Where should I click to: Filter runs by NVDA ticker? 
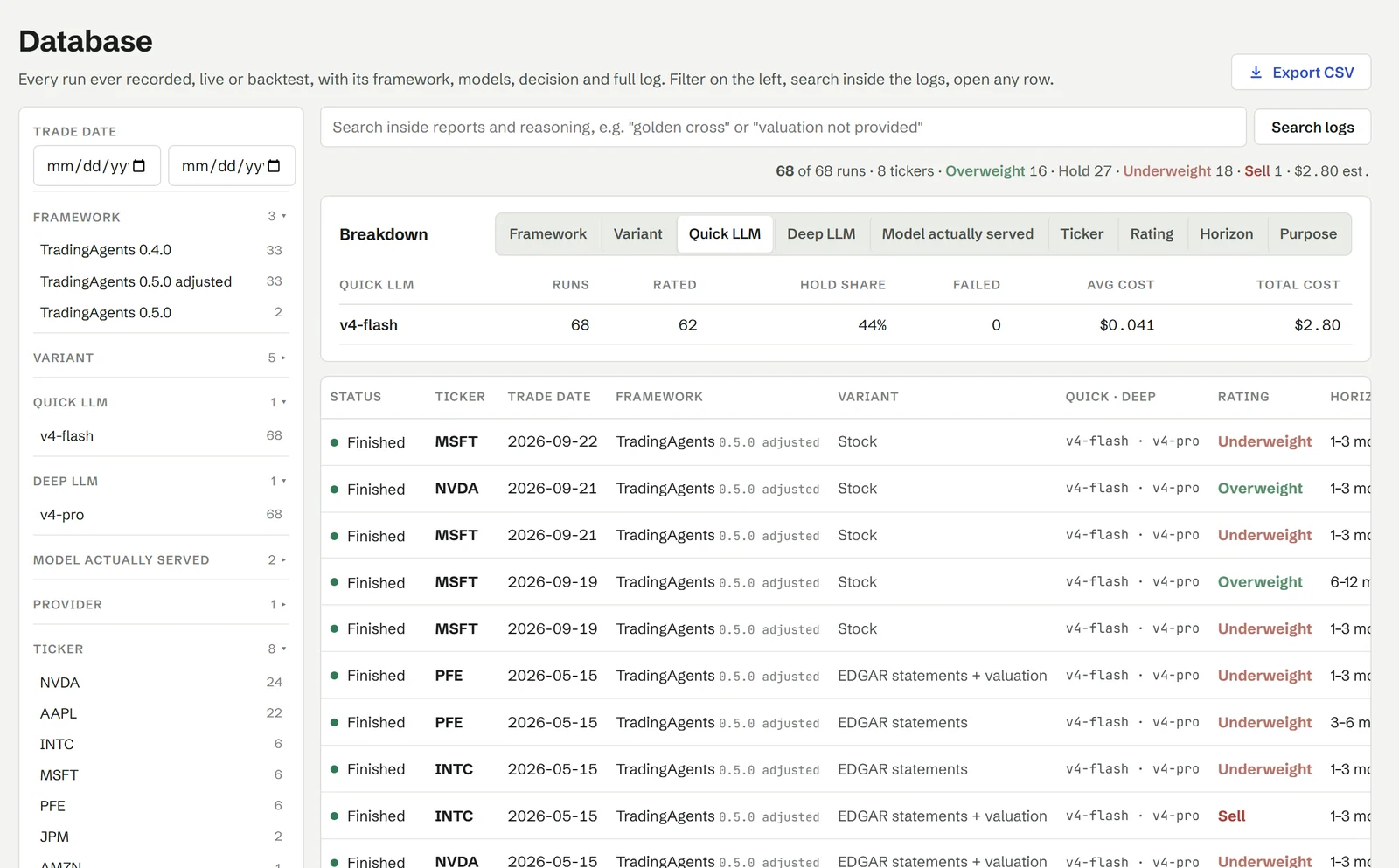click(161, 682)
